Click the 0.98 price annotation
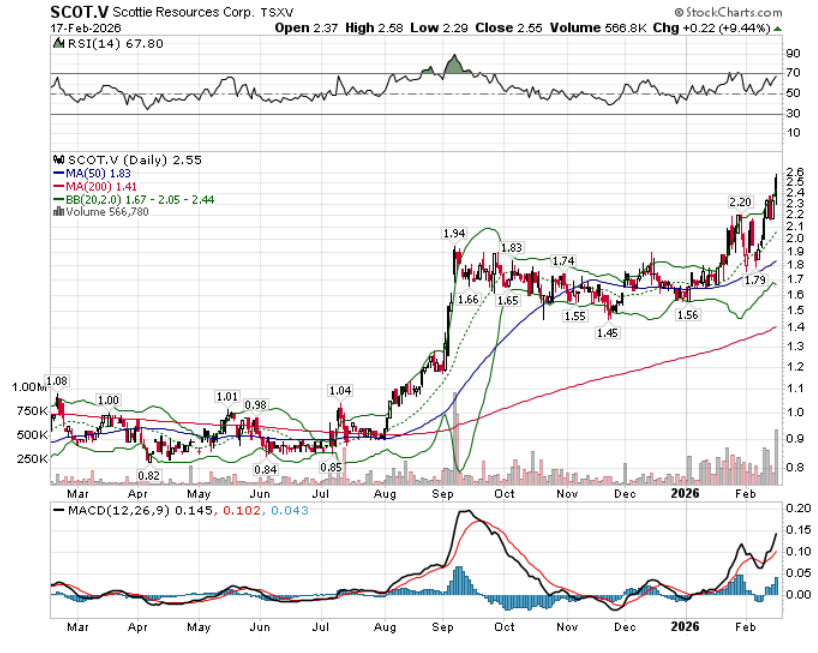The height and width of the screenshot is (653, 818). pyautogui.click(x=256, y=405)
